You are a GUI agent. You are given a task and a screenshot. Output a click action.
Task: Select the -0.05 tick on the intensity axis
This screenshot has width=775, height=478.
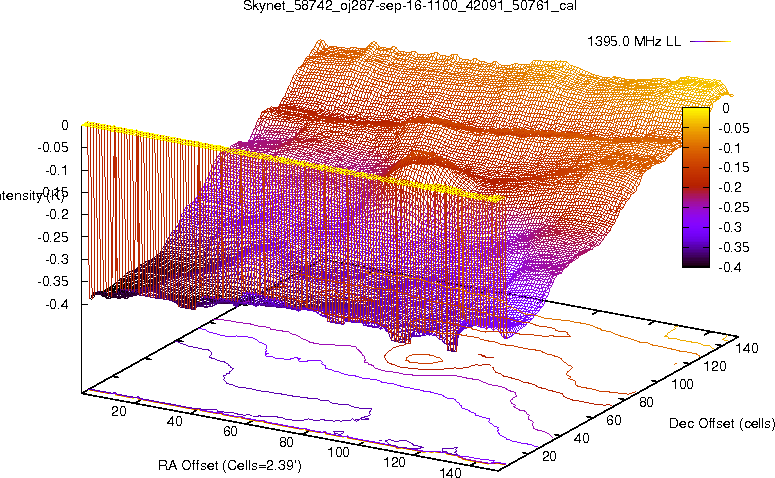click(53, 147)
